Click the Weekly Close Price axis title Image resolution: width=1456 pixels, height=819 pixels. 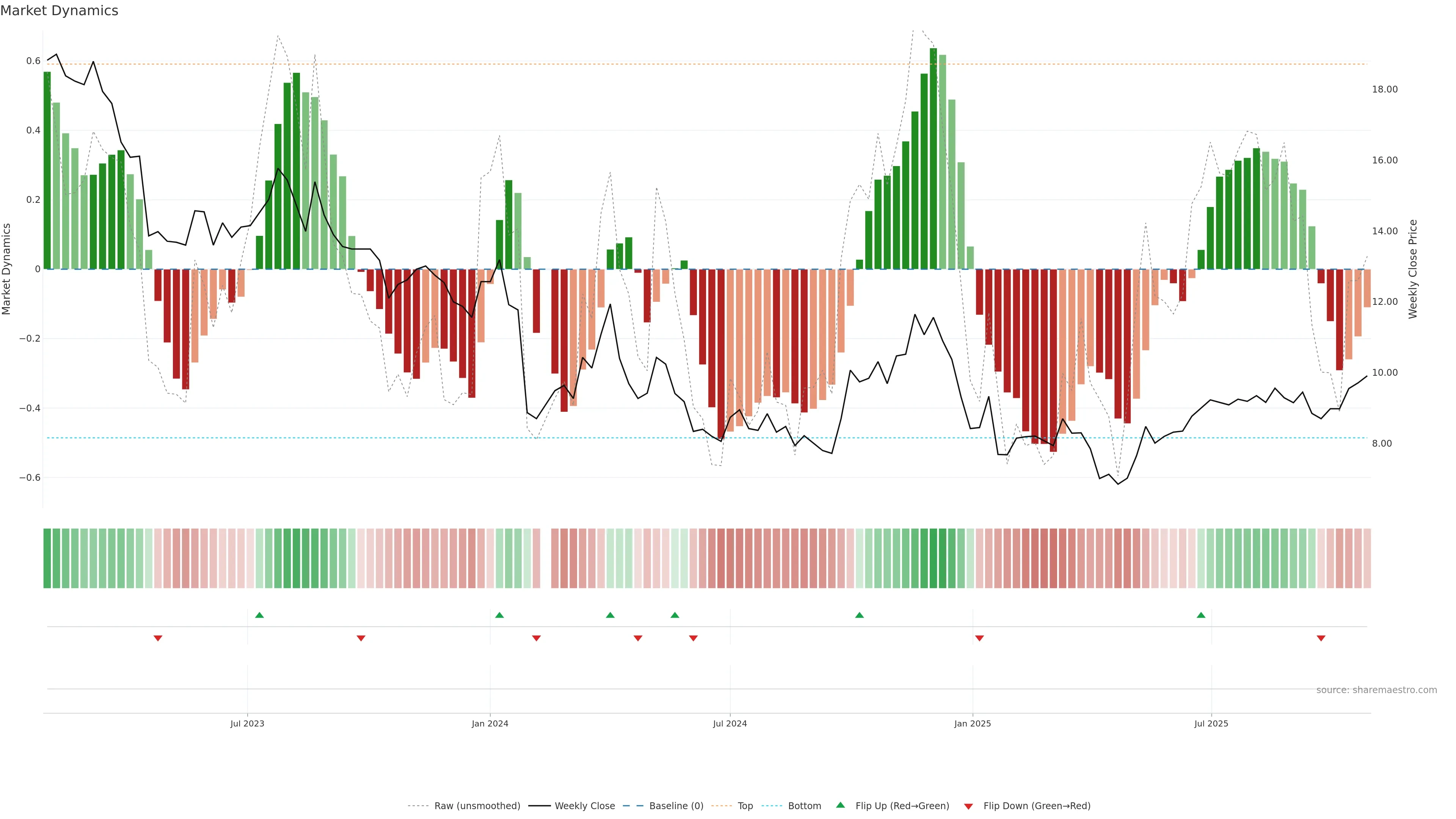point(1412,269)
